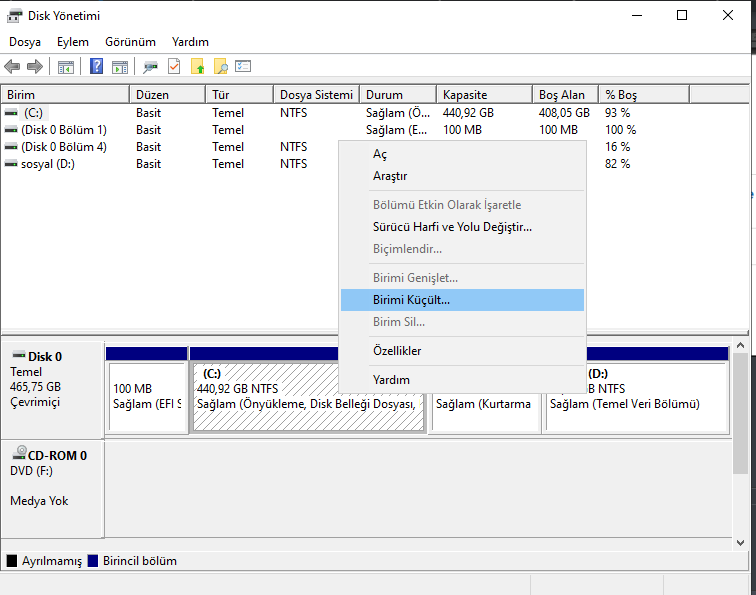Click the down arrow of the lower pane scrollbar
This screenshot has width=756, height=595.
coord(741,543)
